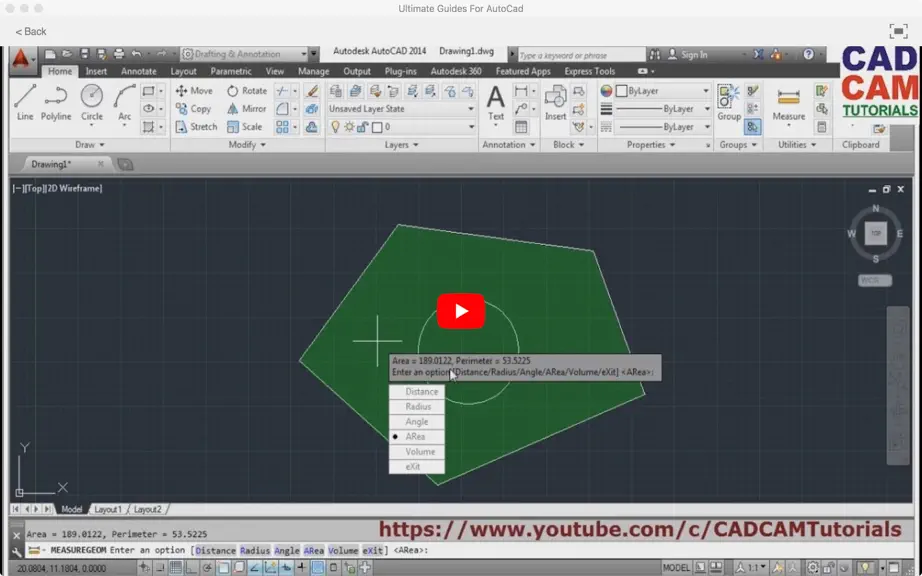Click the Scale tool
The width and height of the screenshot is (922, 576).
tap(245, 126)
